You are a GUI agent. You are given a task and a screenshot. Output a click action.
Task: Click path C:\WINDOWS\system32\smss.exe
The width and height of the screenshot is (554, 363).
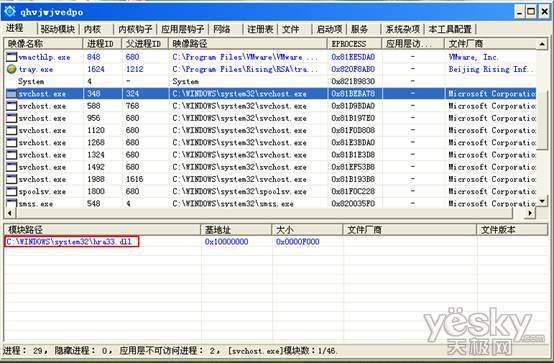pyautogui.click(x=233, y=204)
